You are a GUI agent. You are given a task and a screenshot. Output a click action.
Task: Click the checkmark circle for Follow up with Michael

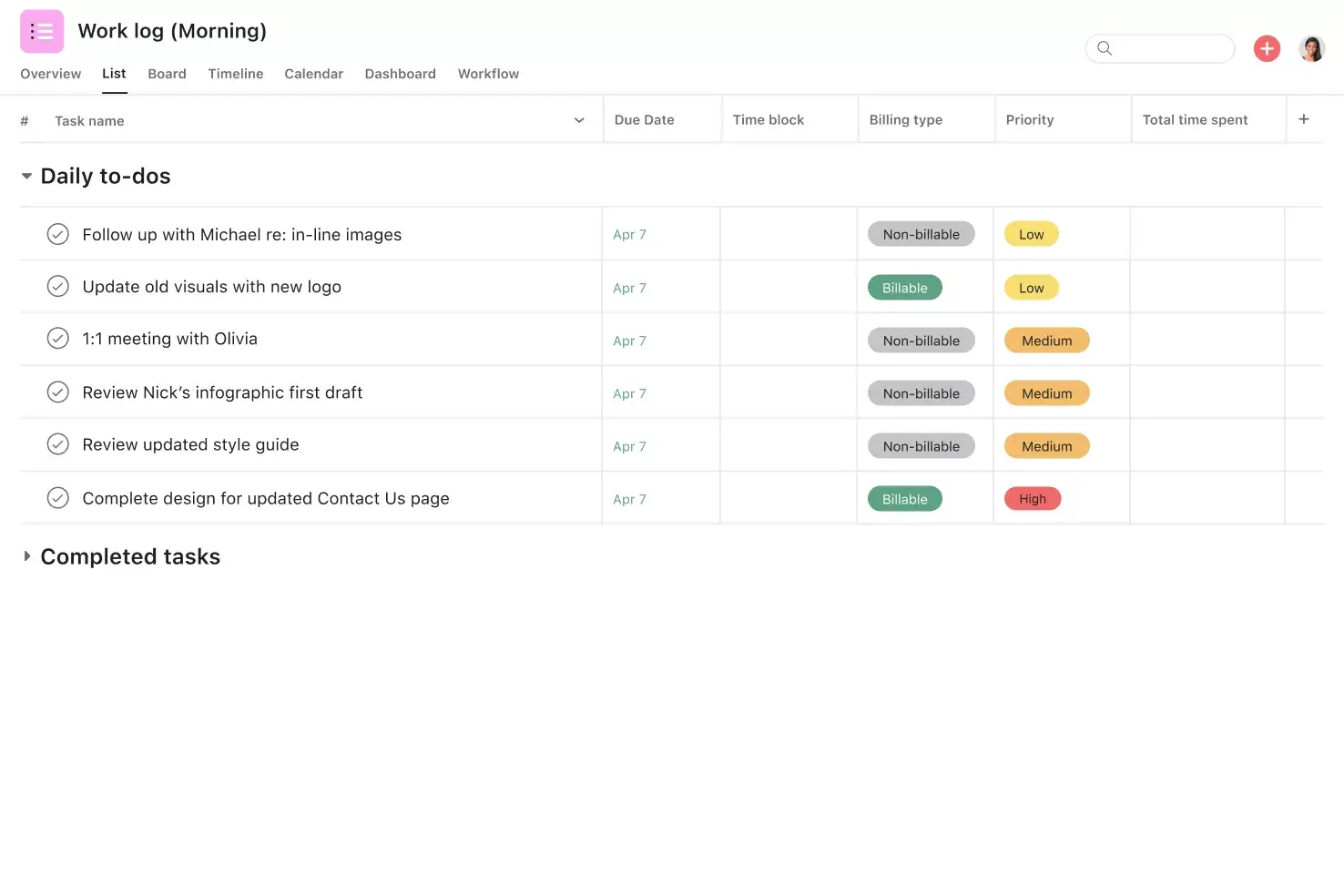click(57, 233)
